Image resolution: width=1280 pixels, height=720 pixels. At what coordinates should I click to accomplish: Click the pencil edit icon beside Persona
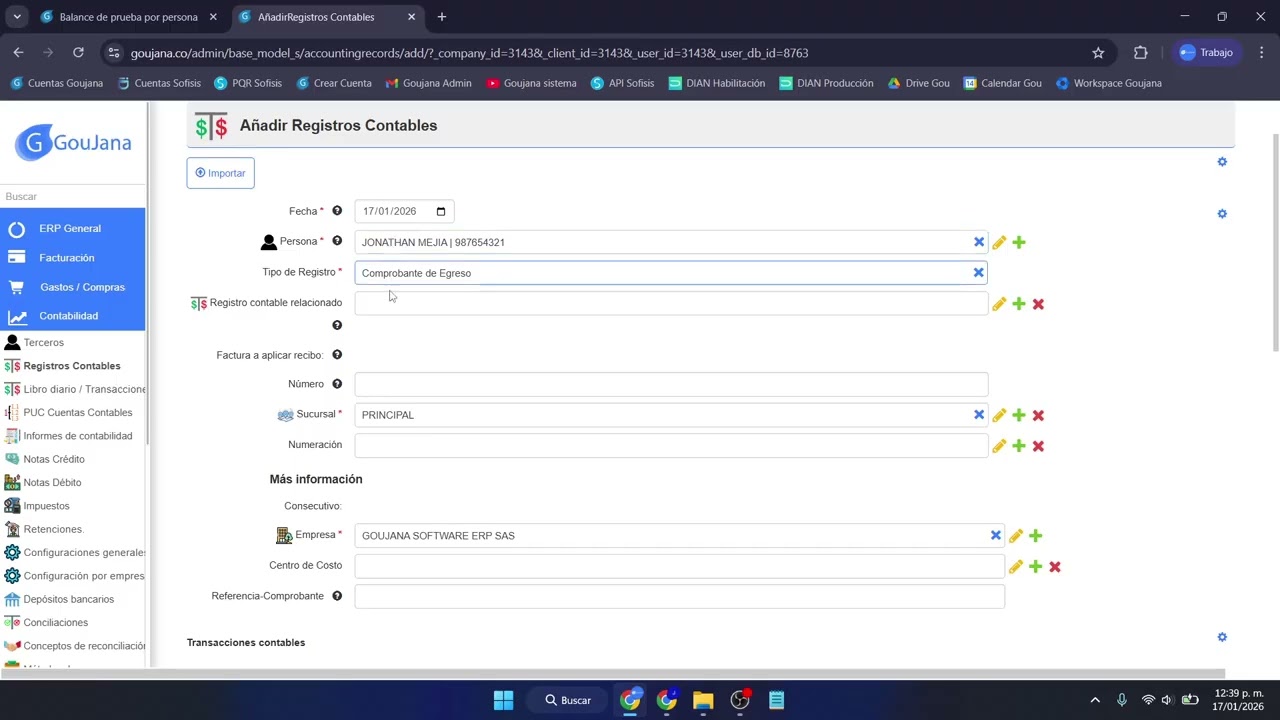tap(999, 243)
